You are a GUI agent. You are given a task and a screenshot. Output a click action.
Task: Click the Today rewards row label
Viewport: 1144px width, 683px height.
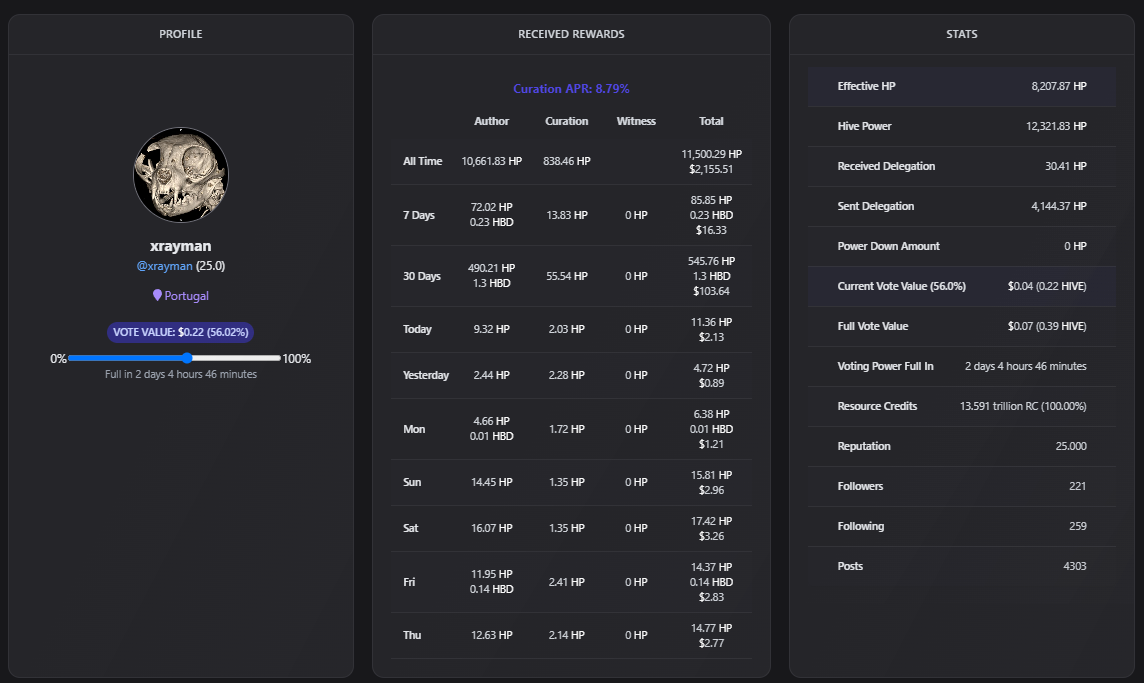click(x=418, y=329)
